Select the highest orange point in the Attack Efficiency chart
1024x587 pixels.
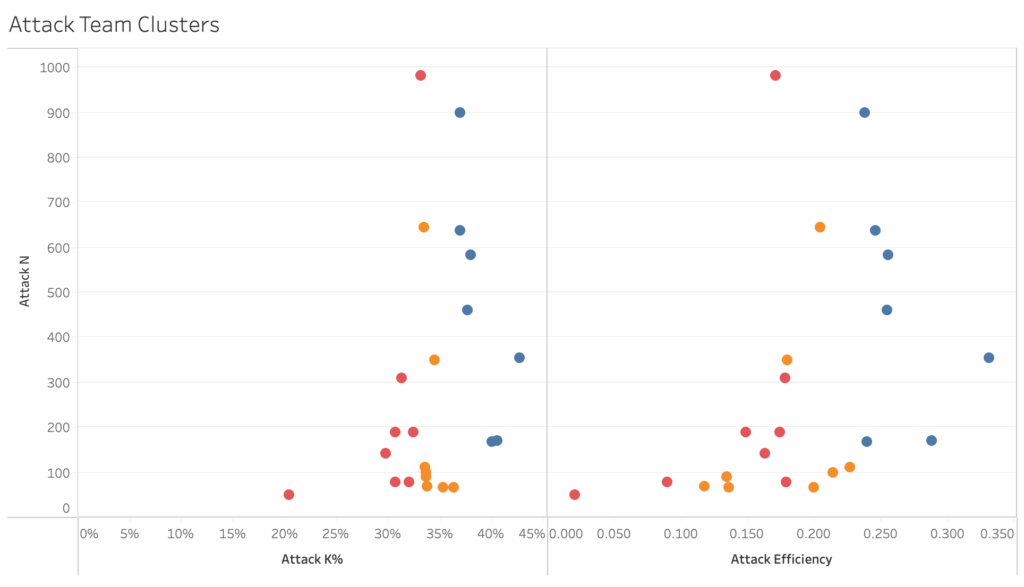point(820,228)
